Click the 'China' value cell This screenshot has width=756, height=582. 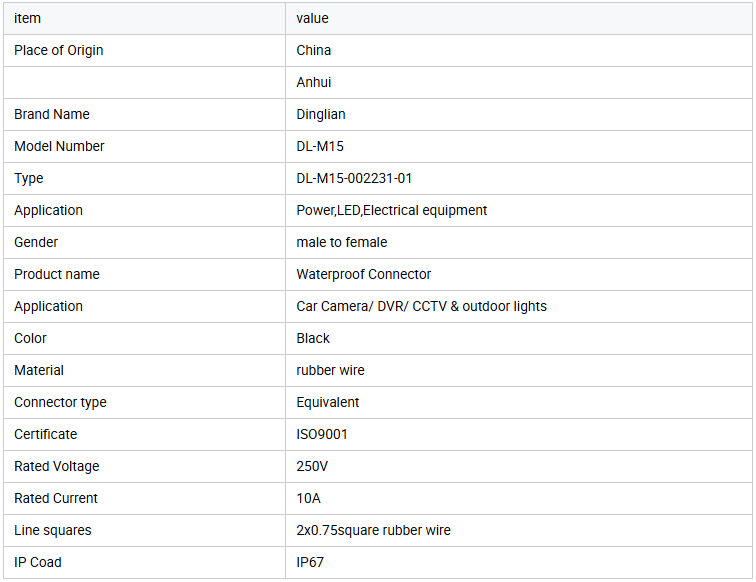[314, 50]
